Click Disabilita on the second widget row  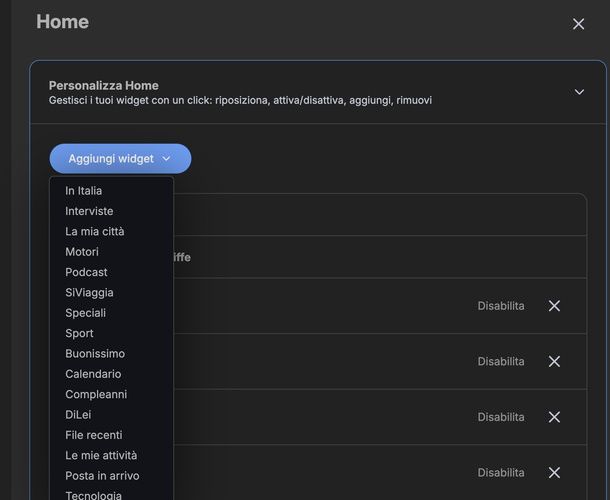pyautogui.click(x=501, y=361)
